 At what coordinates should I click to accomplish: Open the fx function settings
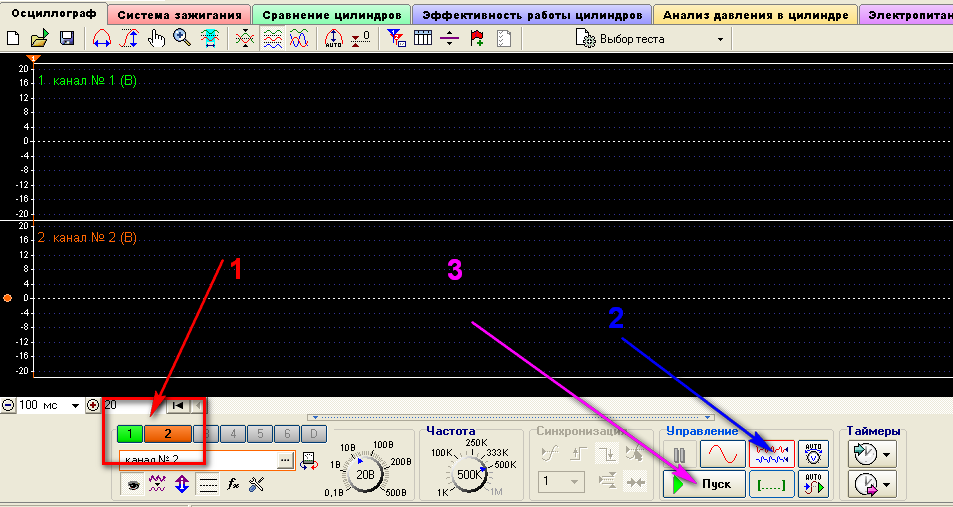[x=232, y=485]
